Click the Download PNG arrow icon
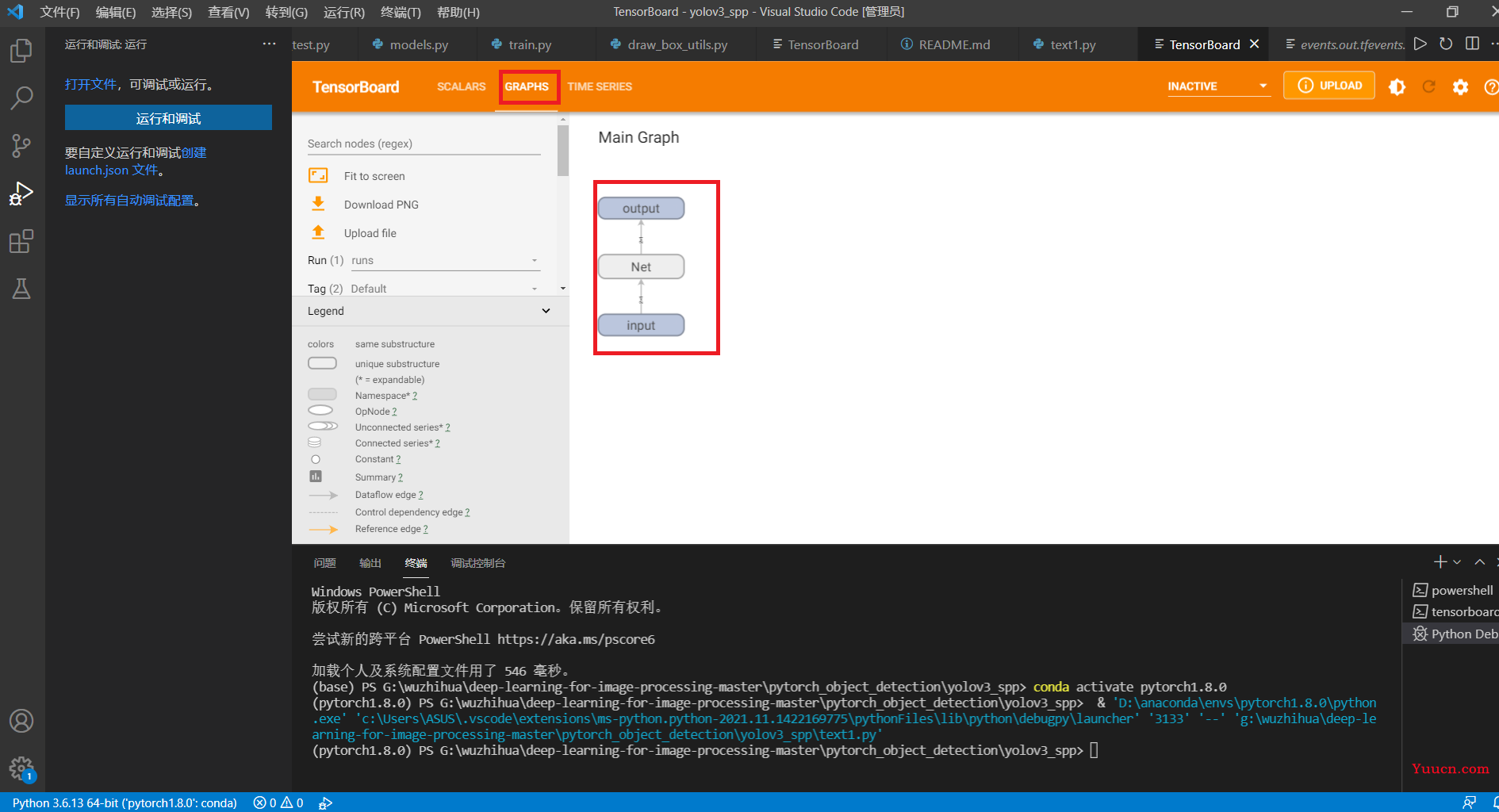Image resolution: width=1499 pixels, height=812 pixels. coord(318,204)
